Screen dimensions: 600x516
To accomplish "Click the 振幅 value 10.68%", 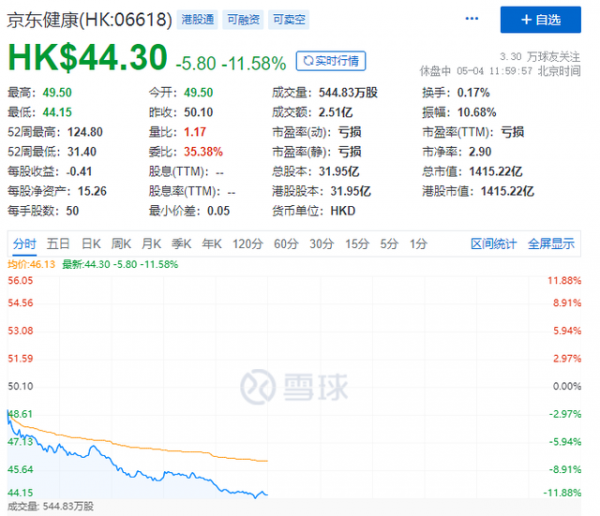I will (x=477, y=113).
